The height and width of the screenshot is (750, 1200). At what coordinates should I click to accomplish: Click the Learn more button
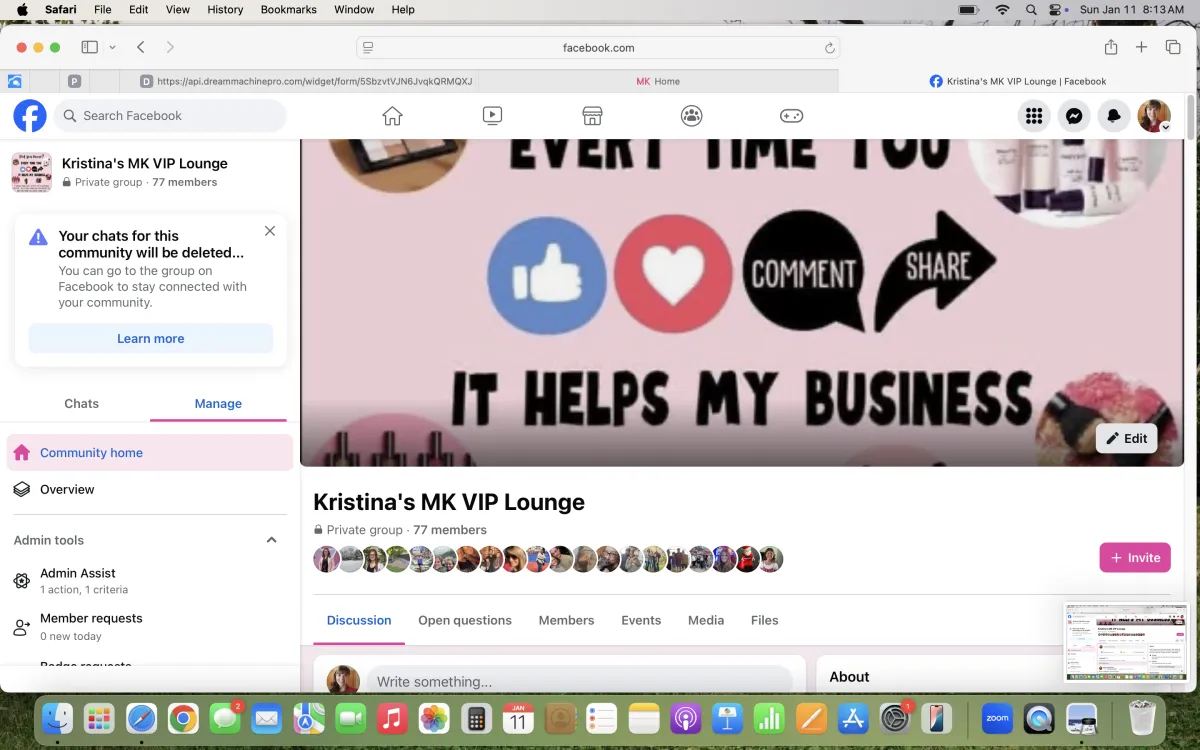coord(151,338)
